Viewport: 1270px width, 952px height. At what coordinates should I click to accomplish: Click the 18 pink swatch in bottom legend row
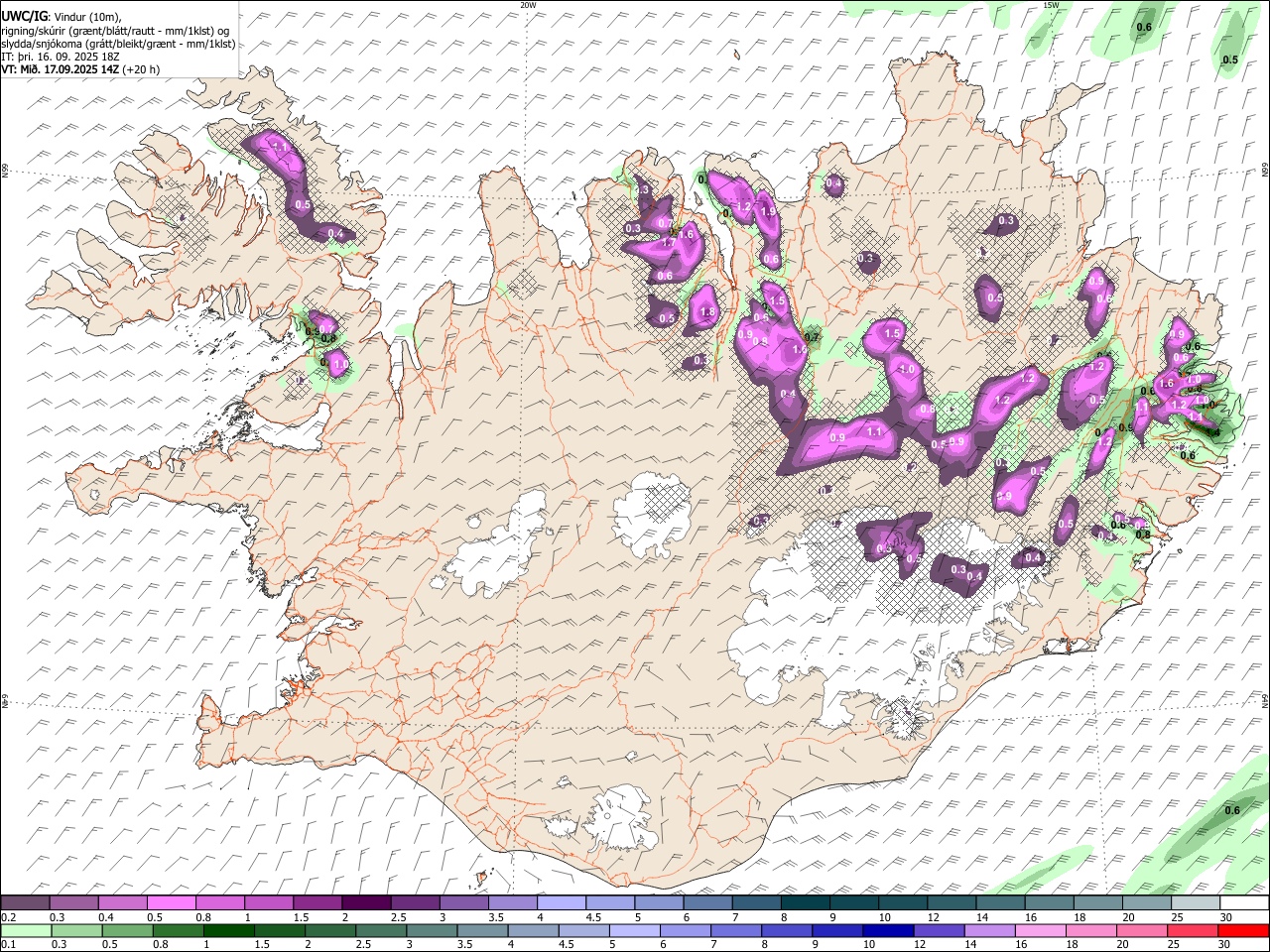point(1090,930)
